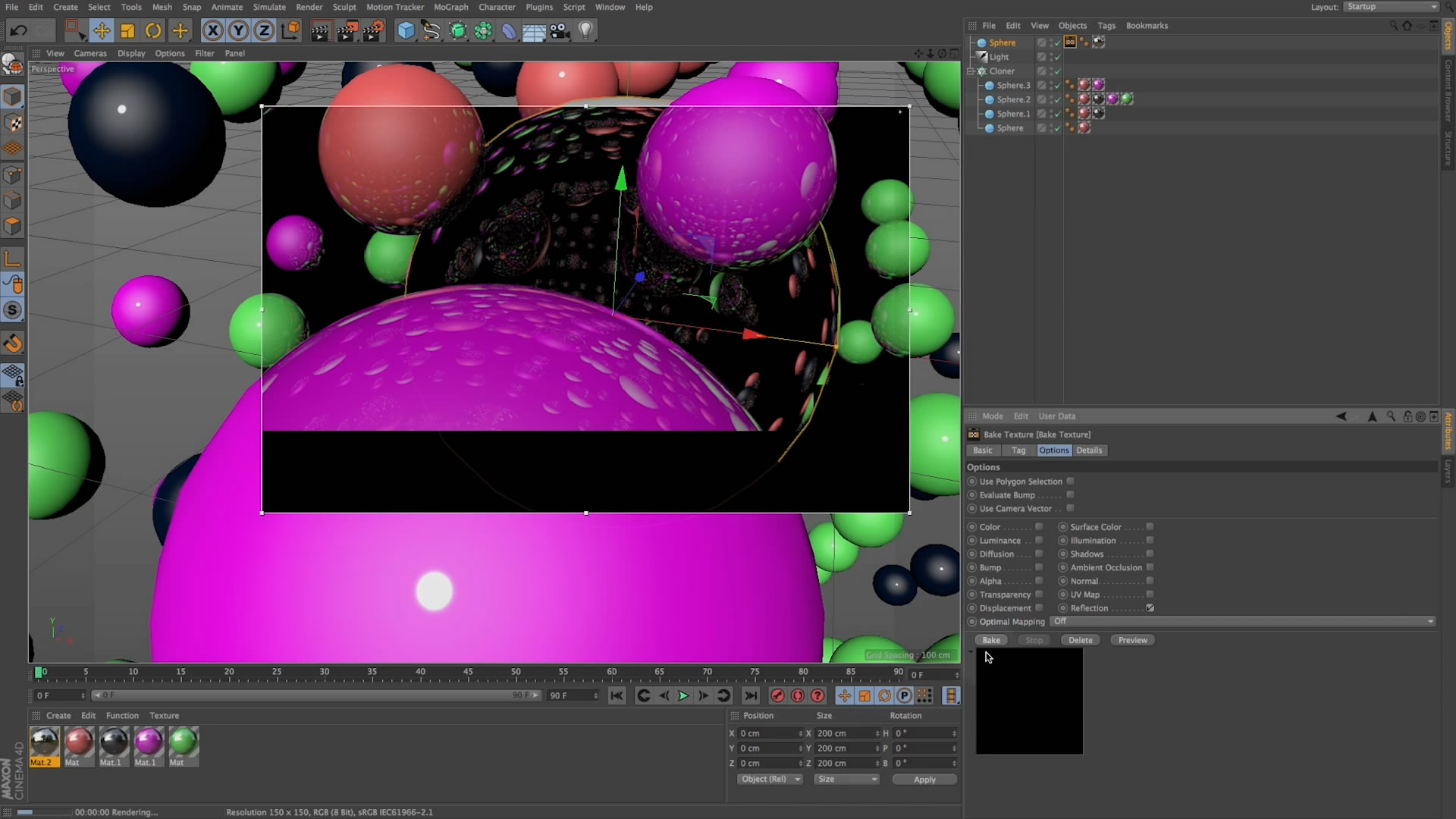Switch to the Tag tab
Image resolution: width=1456 pixels, height=819 pixels.
click(1018, 450)
